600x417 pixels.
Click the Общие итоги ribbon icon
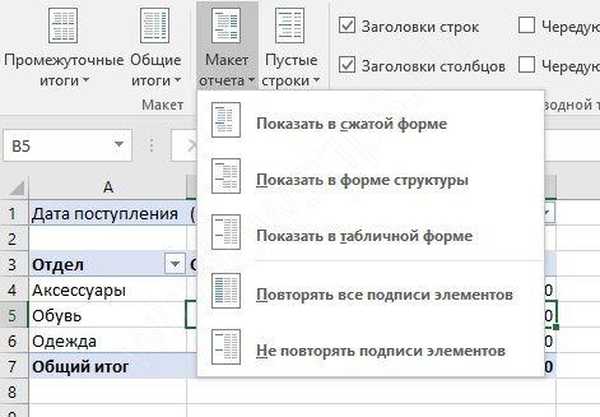155,25
